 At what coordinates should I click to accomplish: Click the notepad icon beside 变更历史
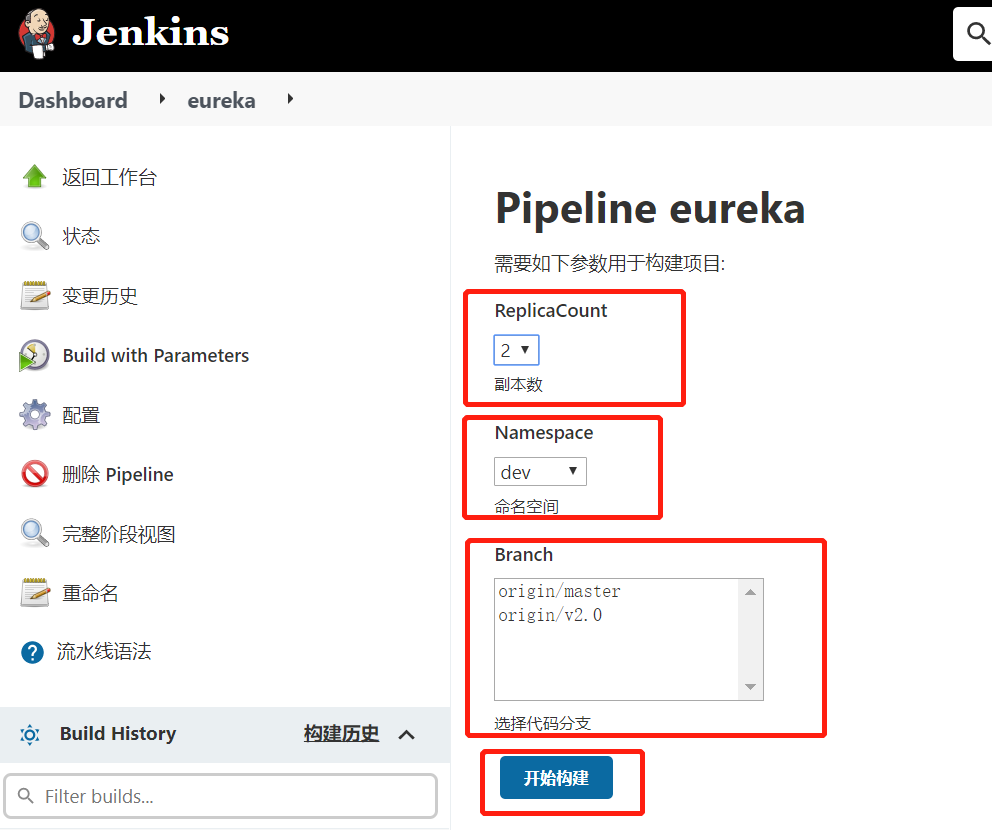point(35,296)
